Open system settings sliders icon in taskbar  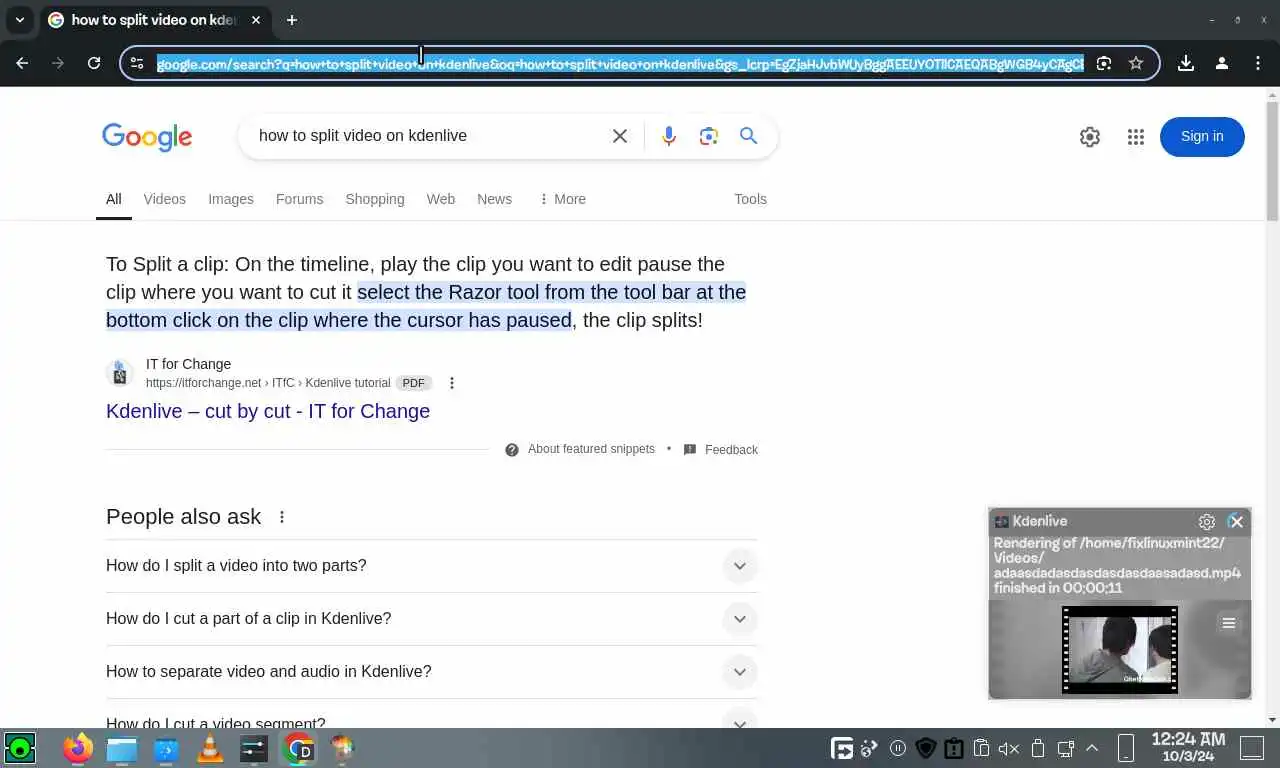[x=254, y=748]
